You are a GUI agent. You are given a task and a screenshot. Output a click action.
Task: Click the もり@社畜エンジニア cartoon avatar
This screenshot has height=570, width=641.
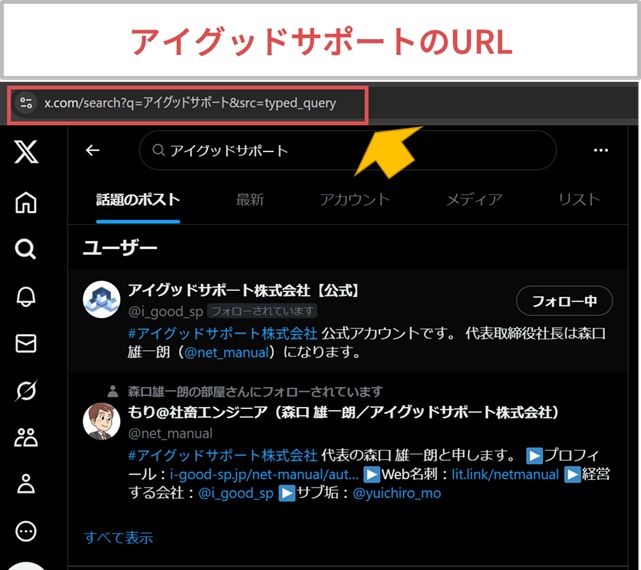tap(101, 421)
